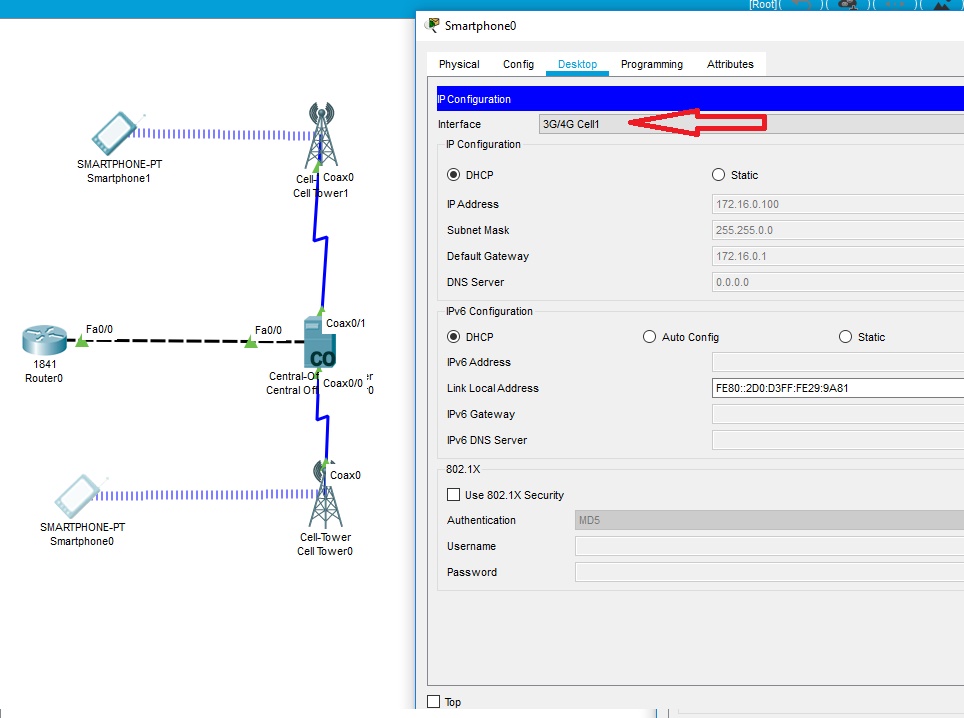Viewport: 964px width, 718px height.
Task: Select the IPv6 Static radio button
Action: pos(846,337)
